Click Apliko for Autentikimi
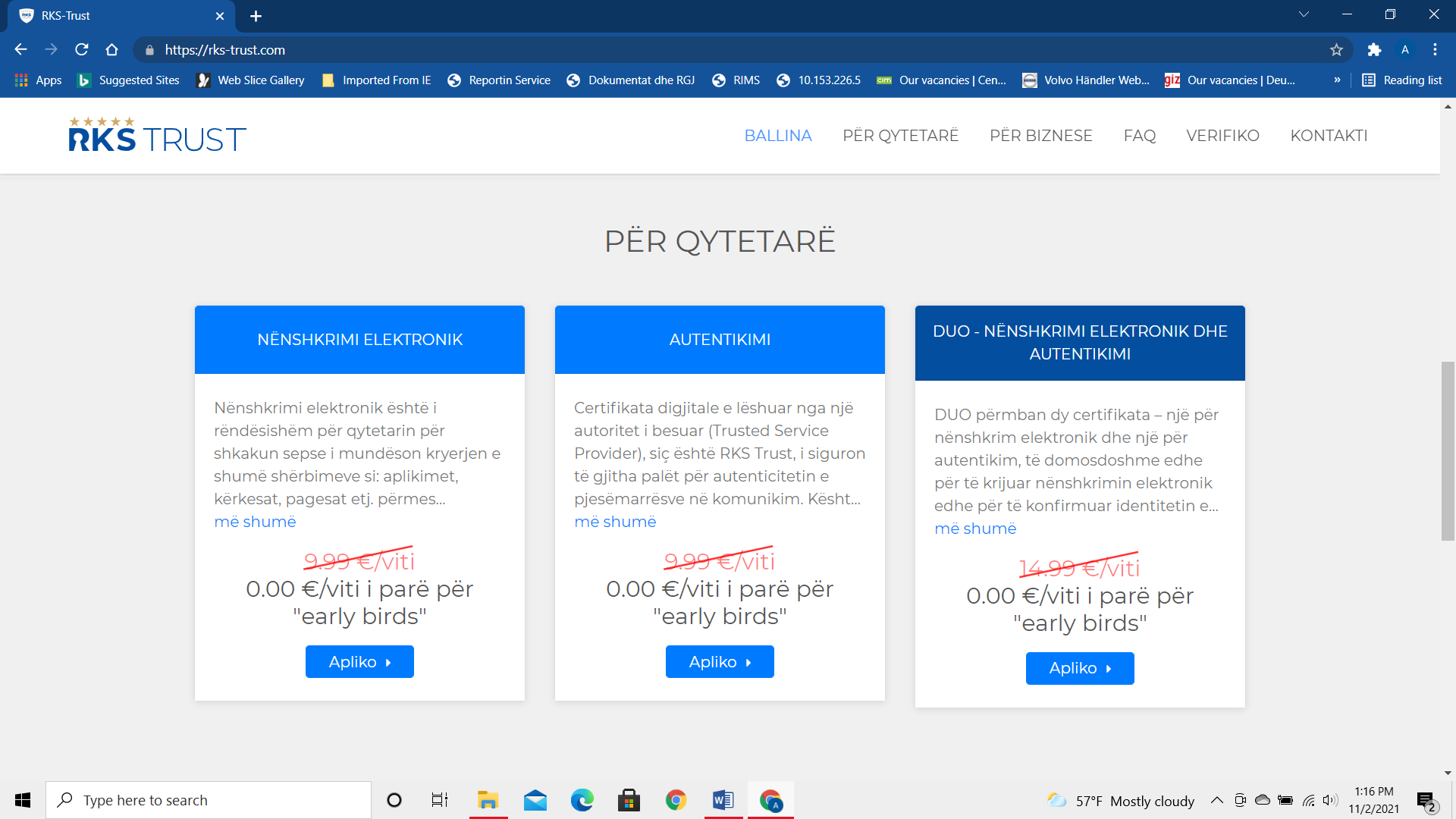The image size is (1456, 819). [720, 662]
